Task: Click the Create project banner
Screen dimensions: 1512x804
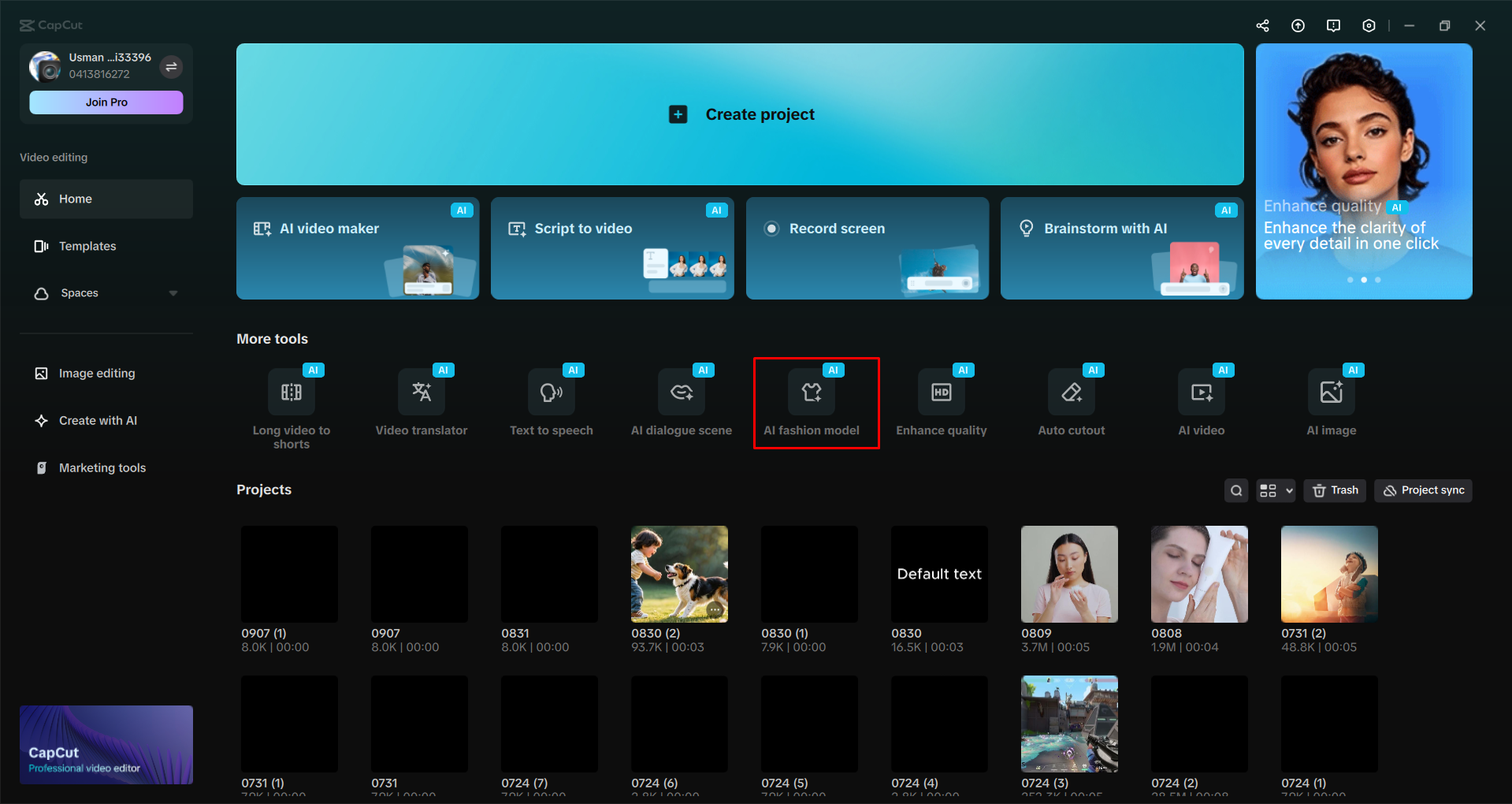Action: [x=740, y=114]
